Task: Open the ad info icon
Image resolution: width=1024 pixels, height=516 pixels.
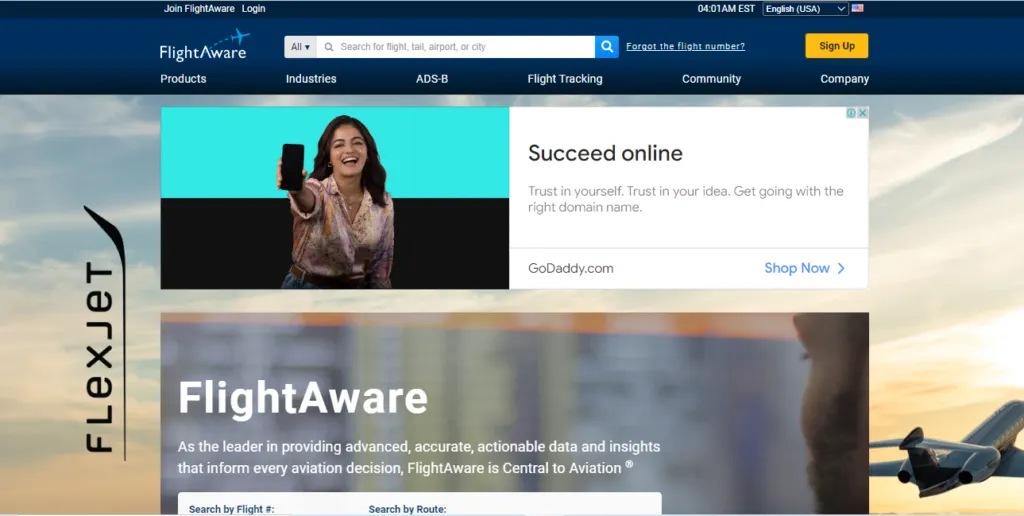Action: point(852,113)
